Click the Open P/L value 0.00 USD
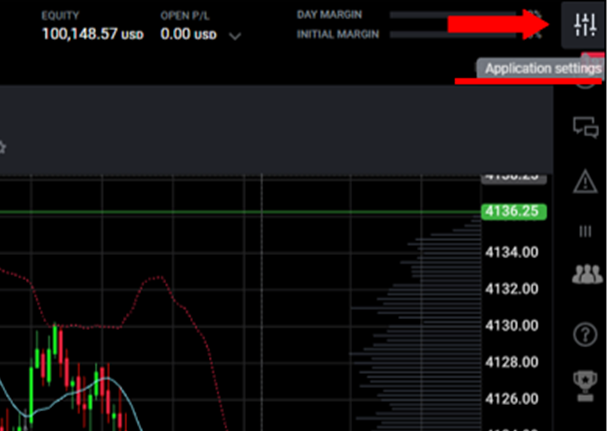Image resolution: width=608 pixels, height=431 pixels. click(x=188, y=34)
